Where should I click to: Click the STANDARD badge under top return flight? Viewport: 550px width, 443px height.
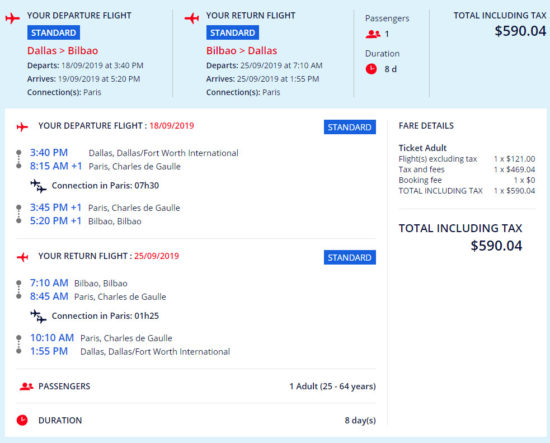click(x=233, y=33)
